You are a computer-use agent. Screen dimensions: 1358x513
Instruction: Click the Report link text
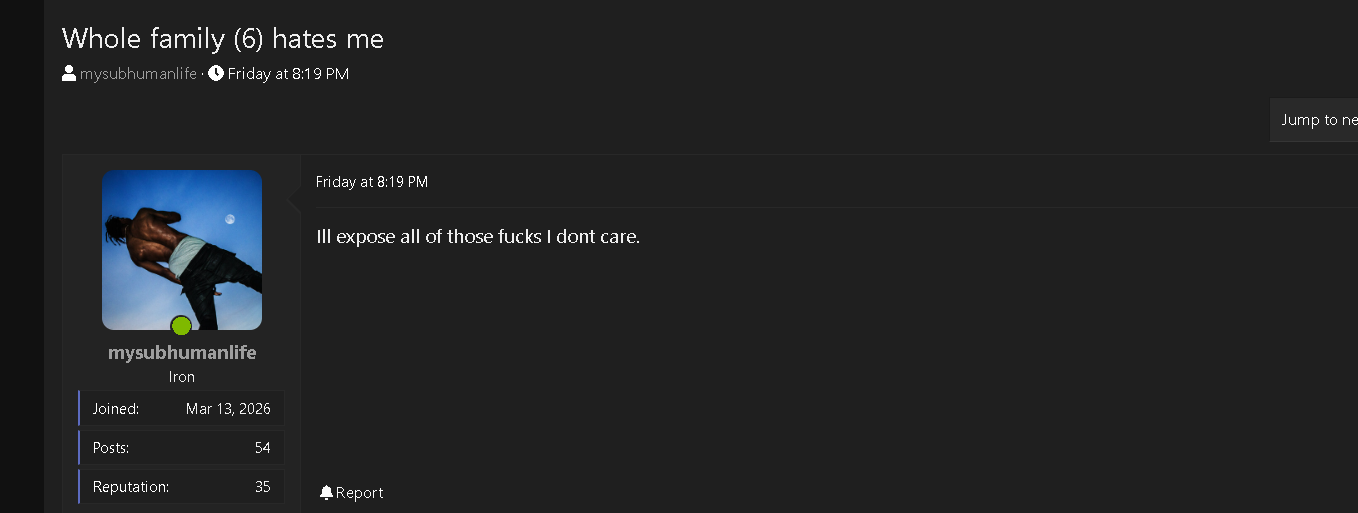359,492
